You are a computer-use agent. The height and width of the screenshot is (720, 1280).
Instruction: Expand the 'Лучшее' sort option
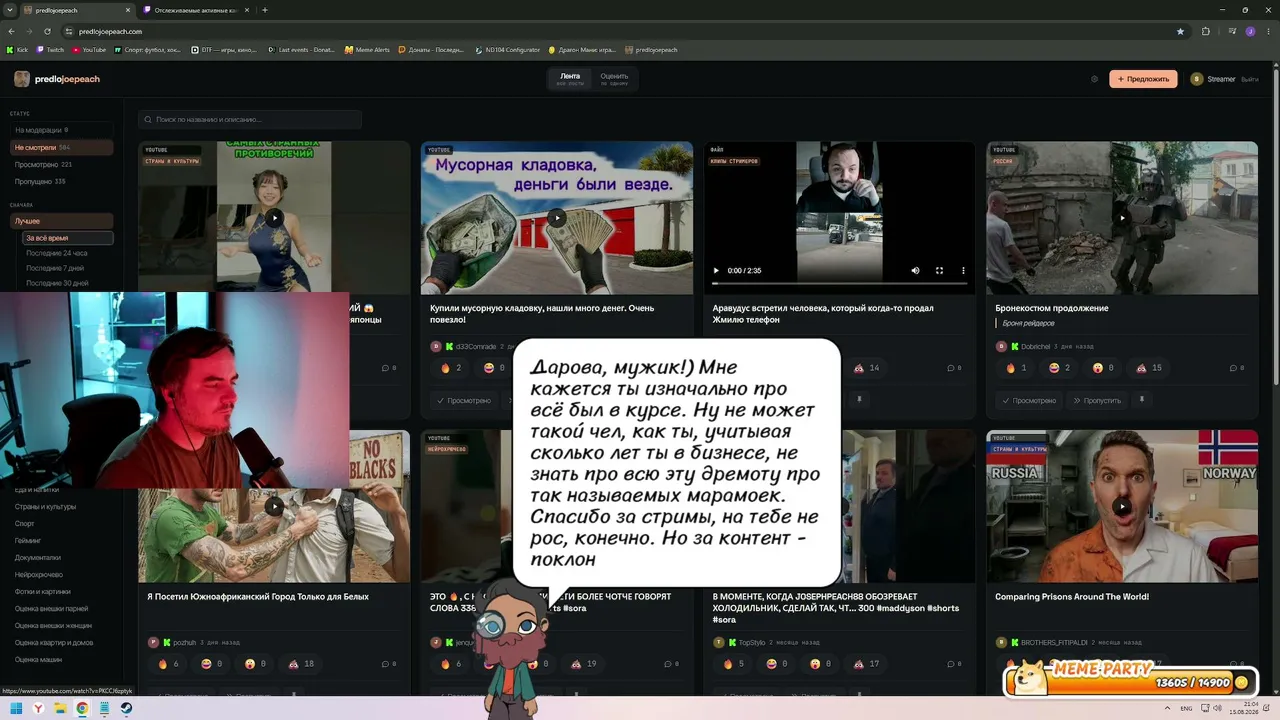60,221
